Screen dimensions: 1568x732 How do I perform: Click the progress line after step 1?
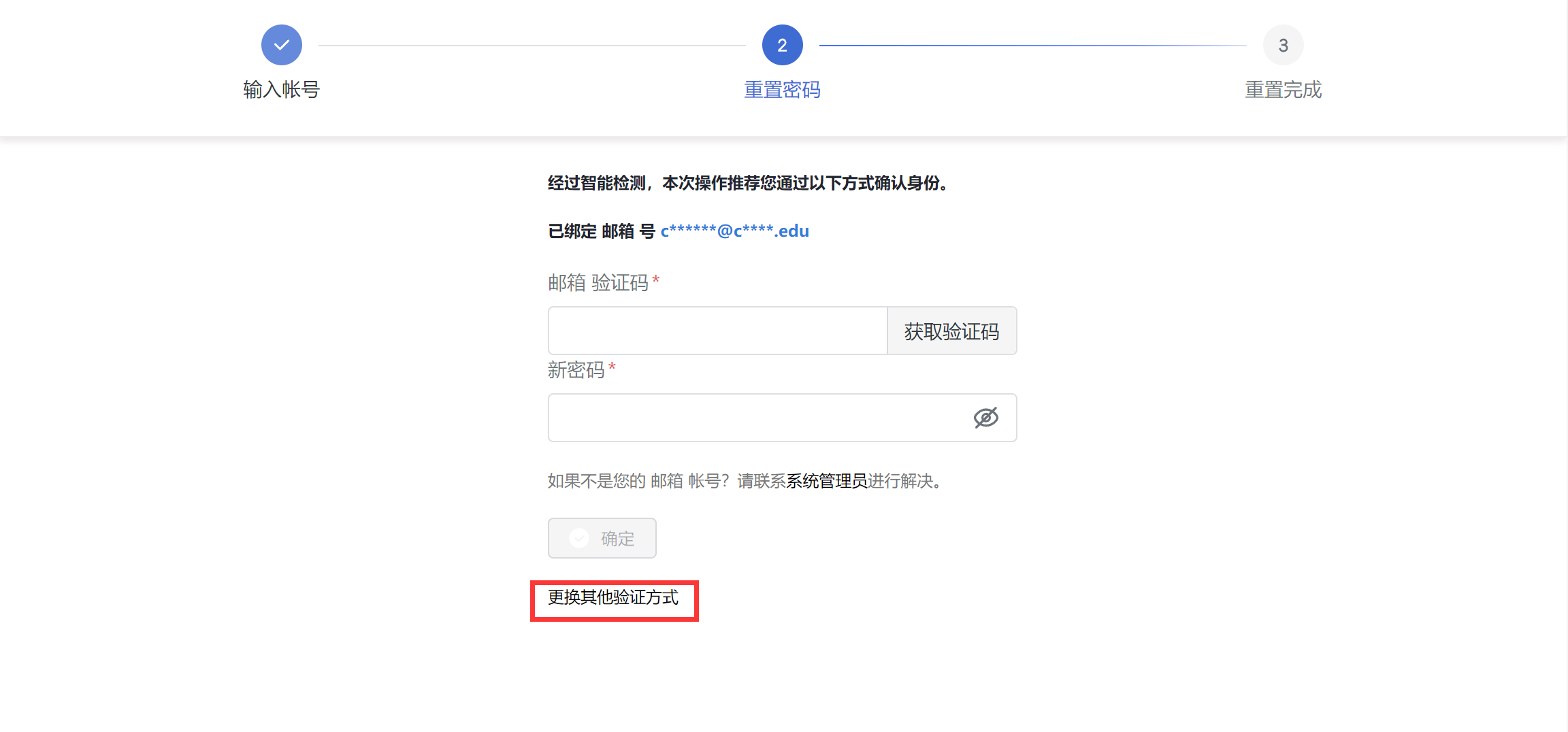pos(532,46)
